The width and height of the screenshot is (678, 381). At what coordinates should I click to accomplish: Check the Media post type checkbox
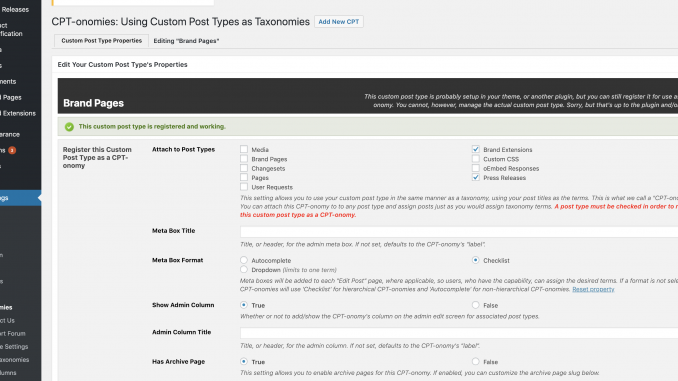[244, 149]
